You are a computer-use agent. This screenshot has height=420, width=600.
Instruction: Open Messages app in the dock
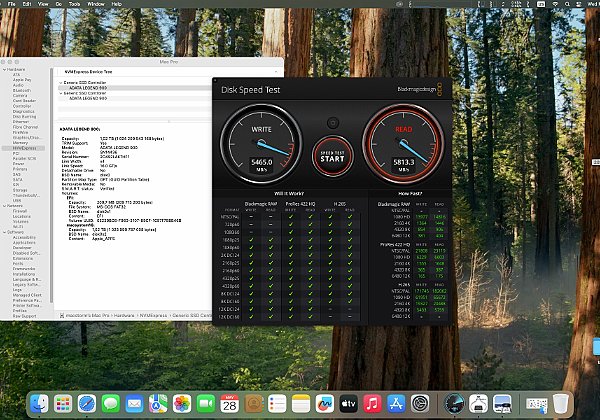(x=110, y=403)
